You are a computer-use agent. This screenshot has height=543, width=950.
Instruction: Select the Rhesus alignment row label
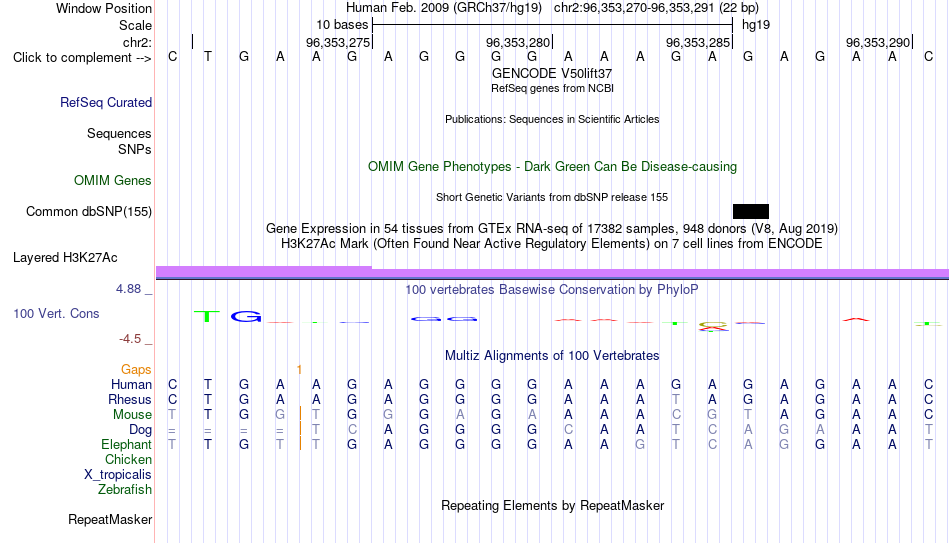coord(130,400)
